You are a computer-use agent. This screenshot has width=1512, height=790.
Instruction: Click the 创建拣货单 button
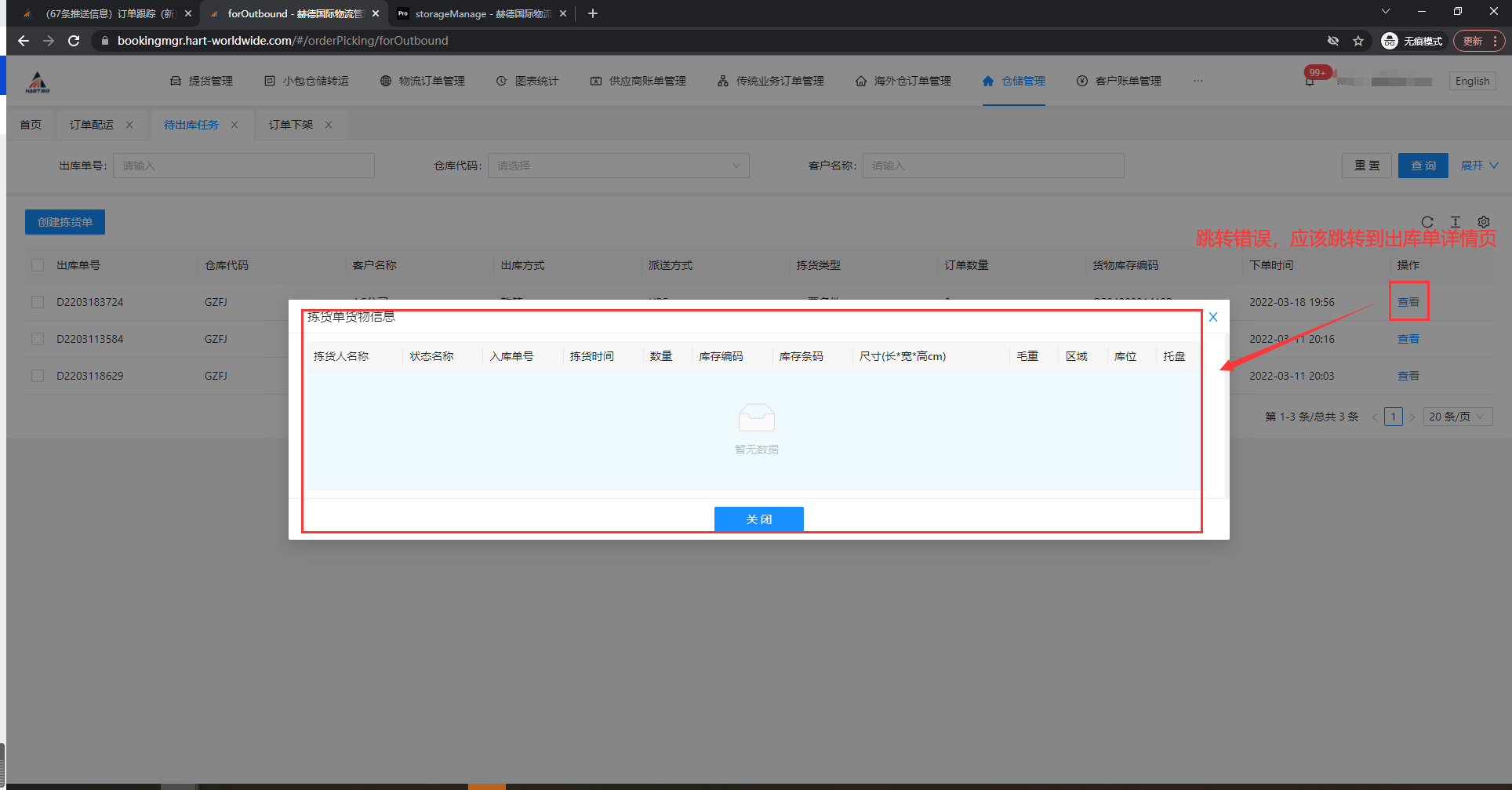(65, 222)
